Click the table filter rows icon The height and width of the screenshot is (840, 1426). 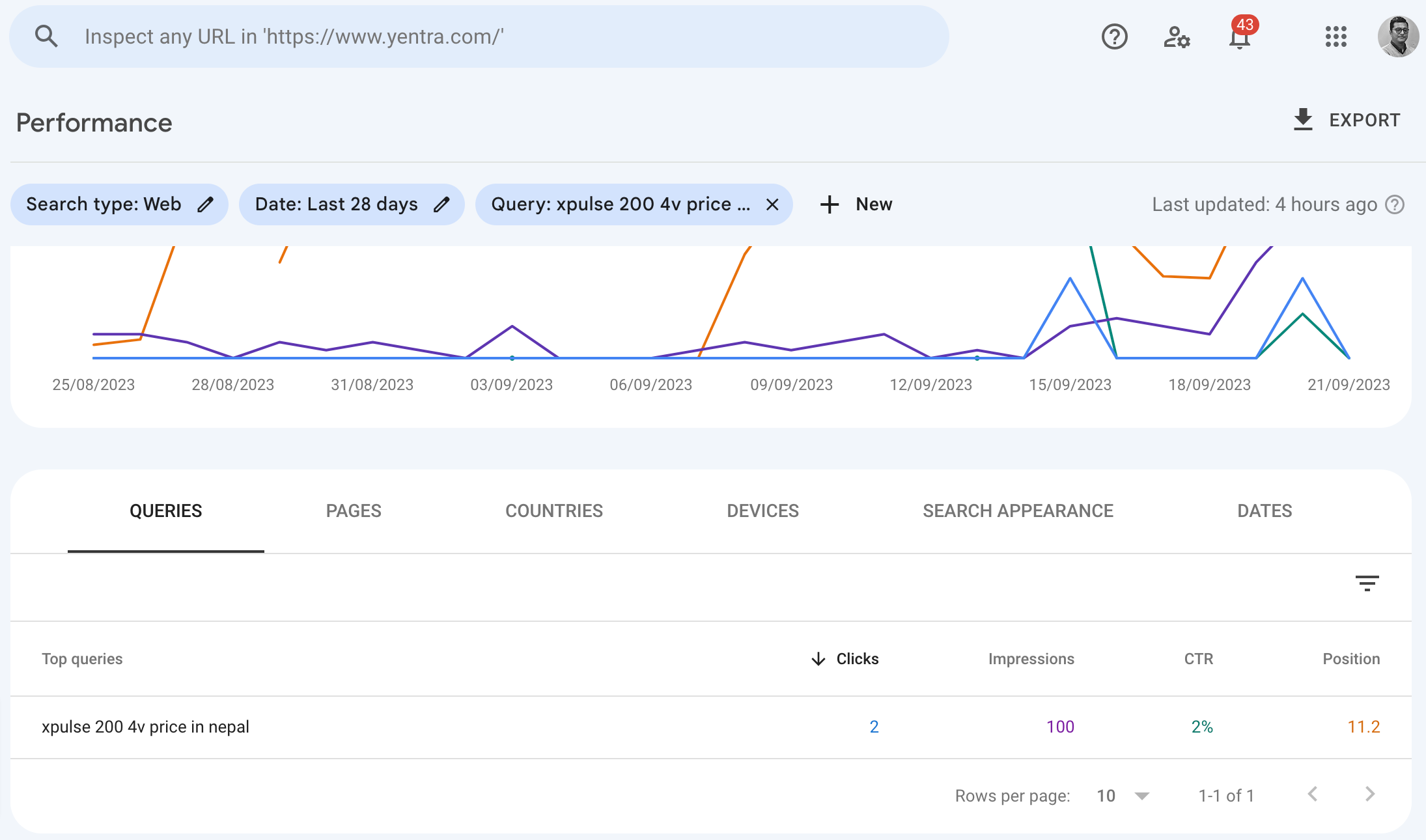click(x=1367, y=583)
